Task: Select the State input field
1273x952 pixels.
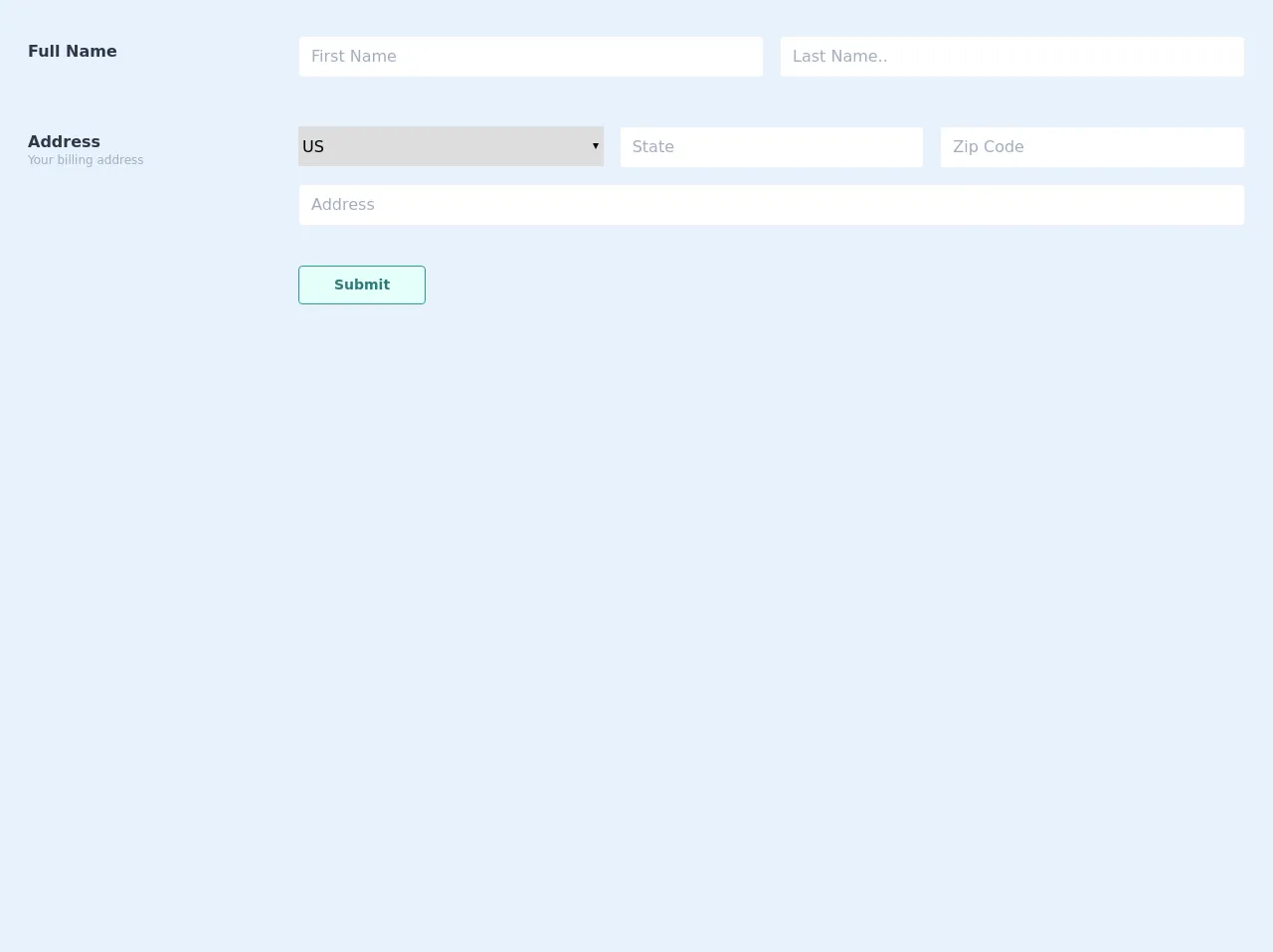Action: 771,147
